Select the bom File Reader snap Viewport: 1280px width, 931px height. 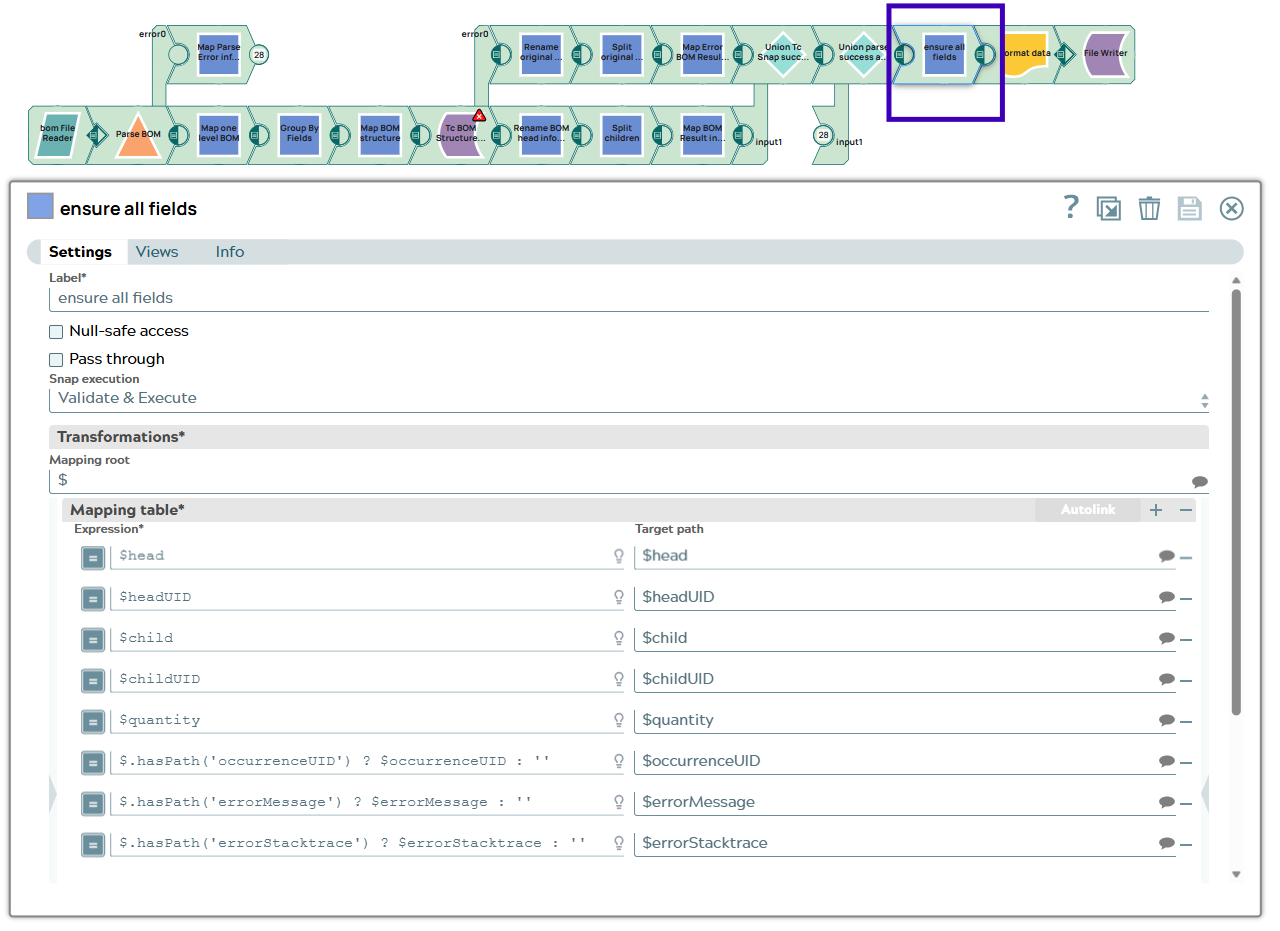56,134
